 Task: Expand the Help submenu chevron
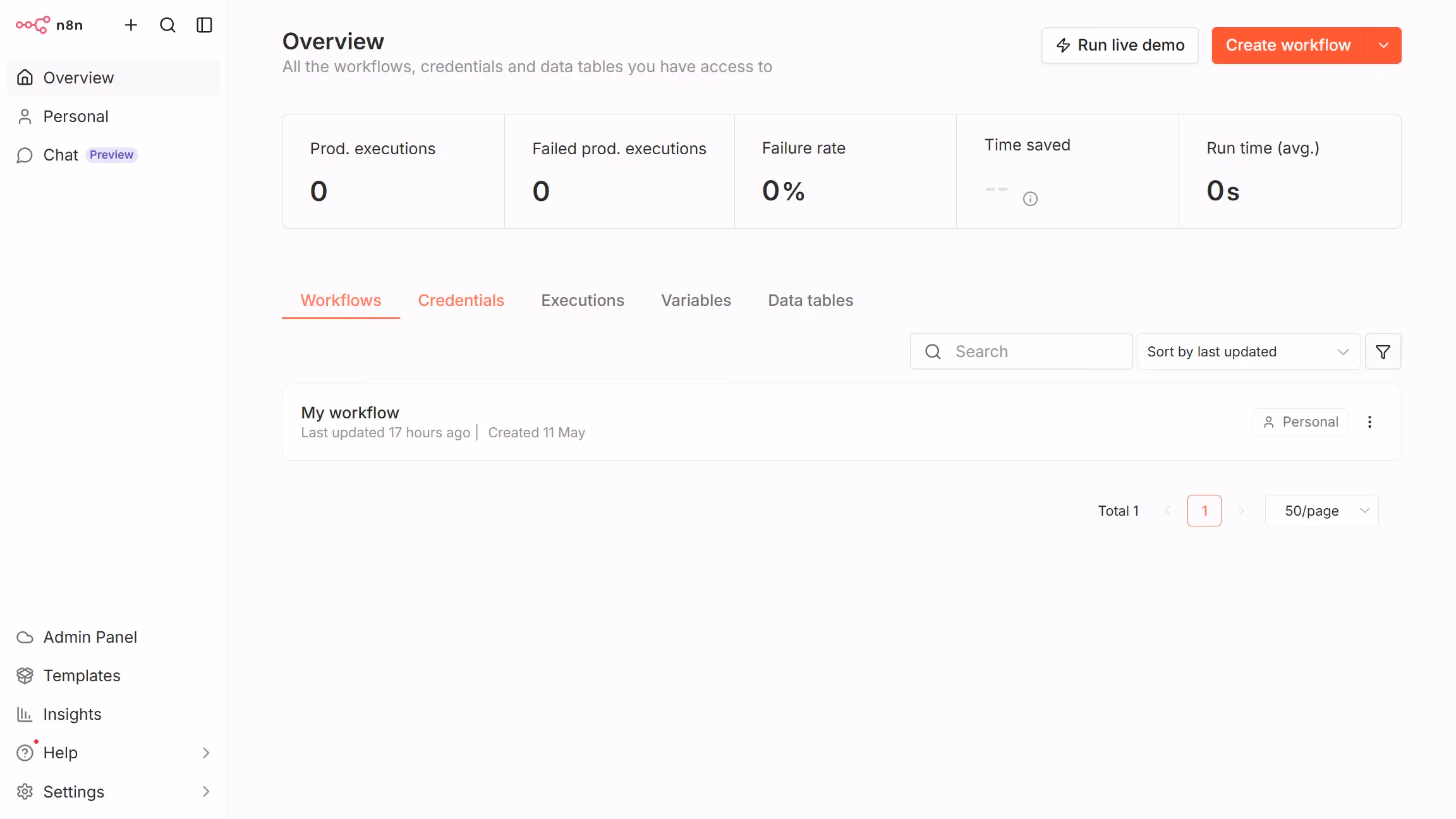pyautogui.click(x=206, y=753)
